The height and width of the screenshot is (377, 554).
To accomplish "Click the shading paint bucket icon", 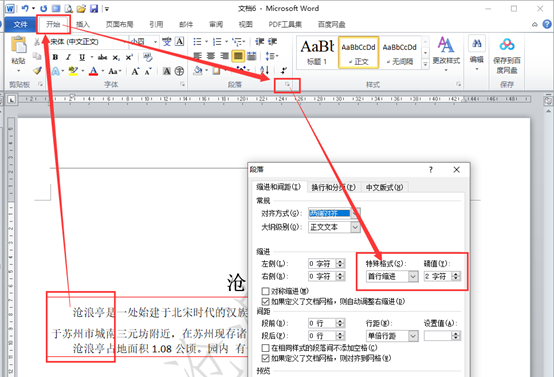I will (x=198, y=71).
